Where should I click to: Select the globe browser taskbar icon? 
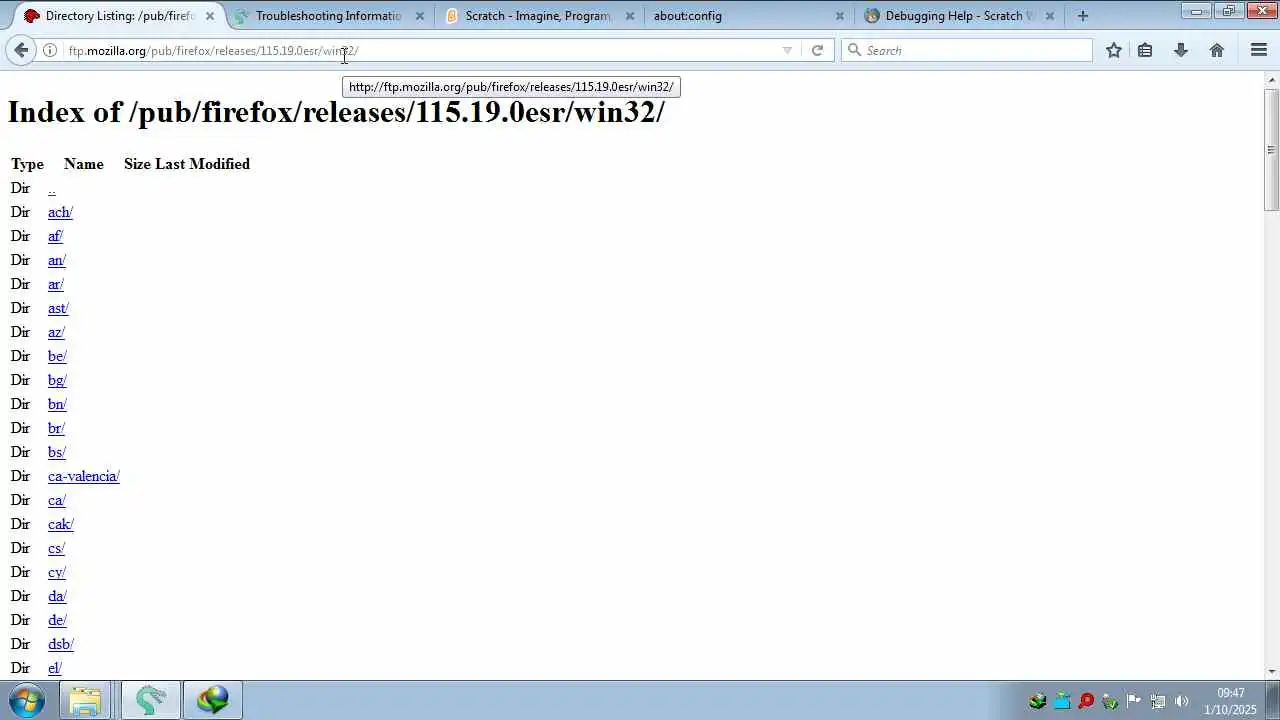pos(212,700)
